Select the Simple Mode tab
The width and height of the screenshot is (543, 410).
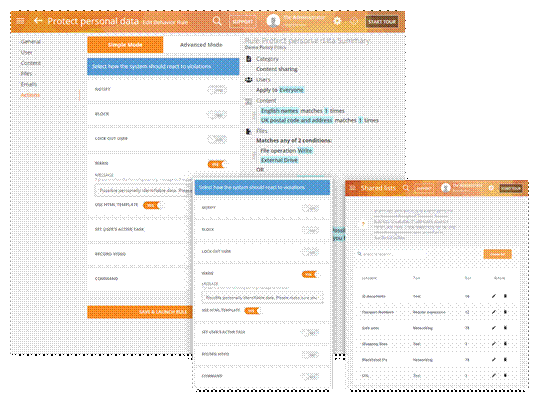coord(125,45)
